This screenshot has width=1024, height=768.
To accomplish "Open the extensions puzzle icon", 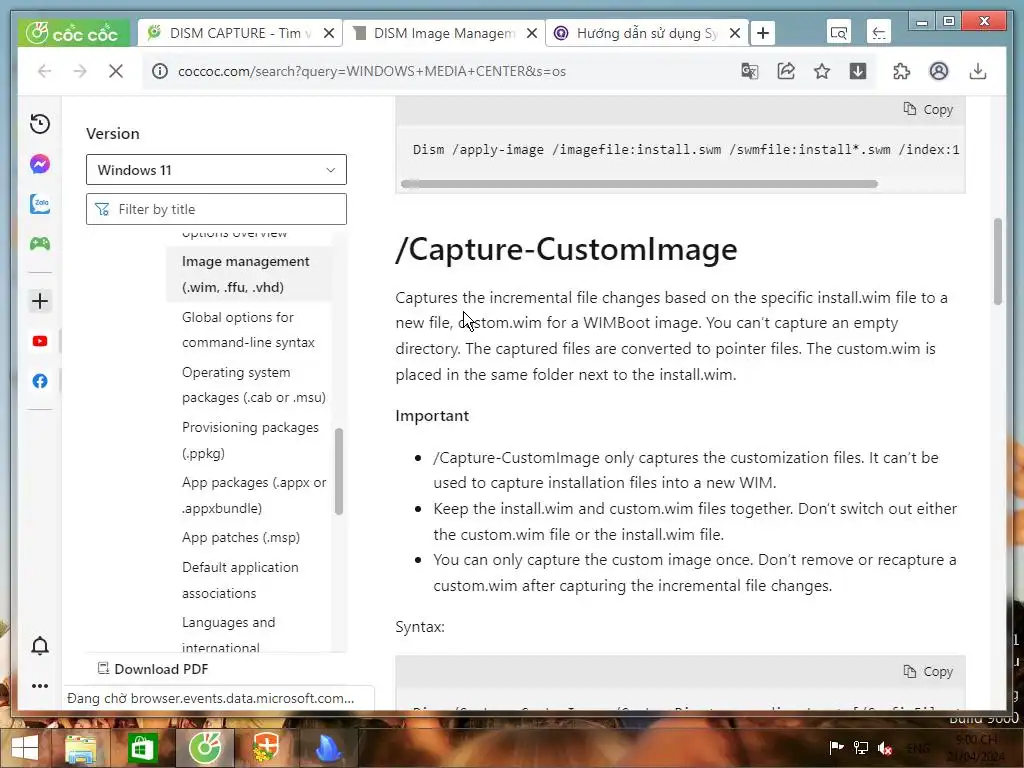I will [x=902, y=71].
